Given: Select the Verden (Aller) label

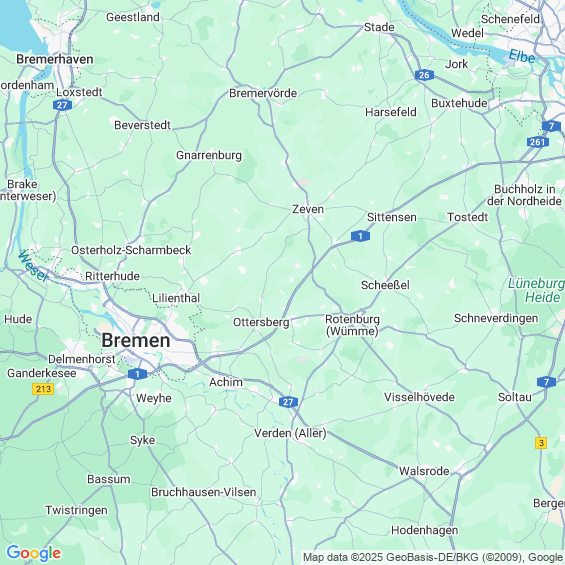Looking at the screenshot, I should click(290, 433).
